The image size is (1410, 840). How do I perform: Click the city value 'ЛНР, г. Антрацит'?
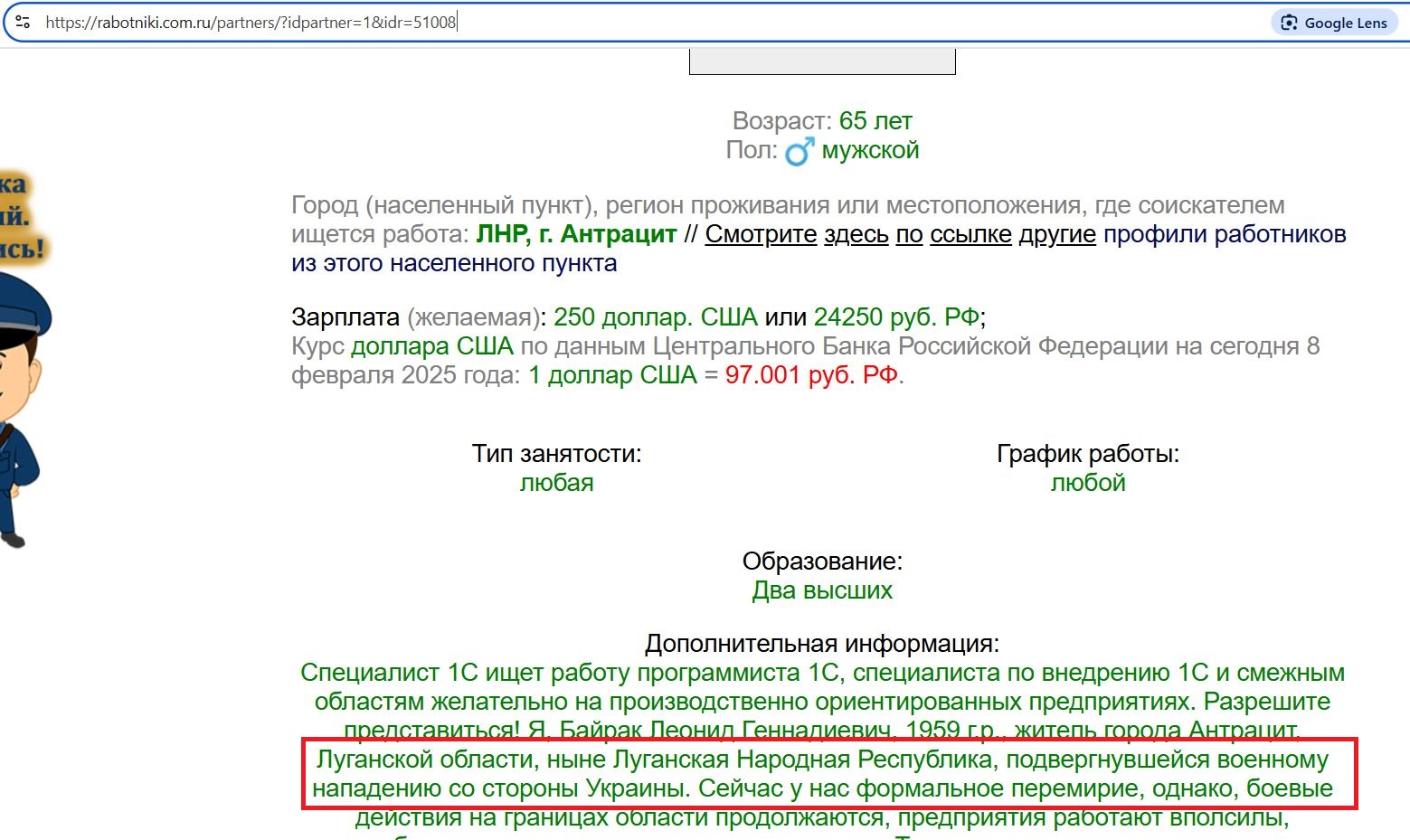576,234
